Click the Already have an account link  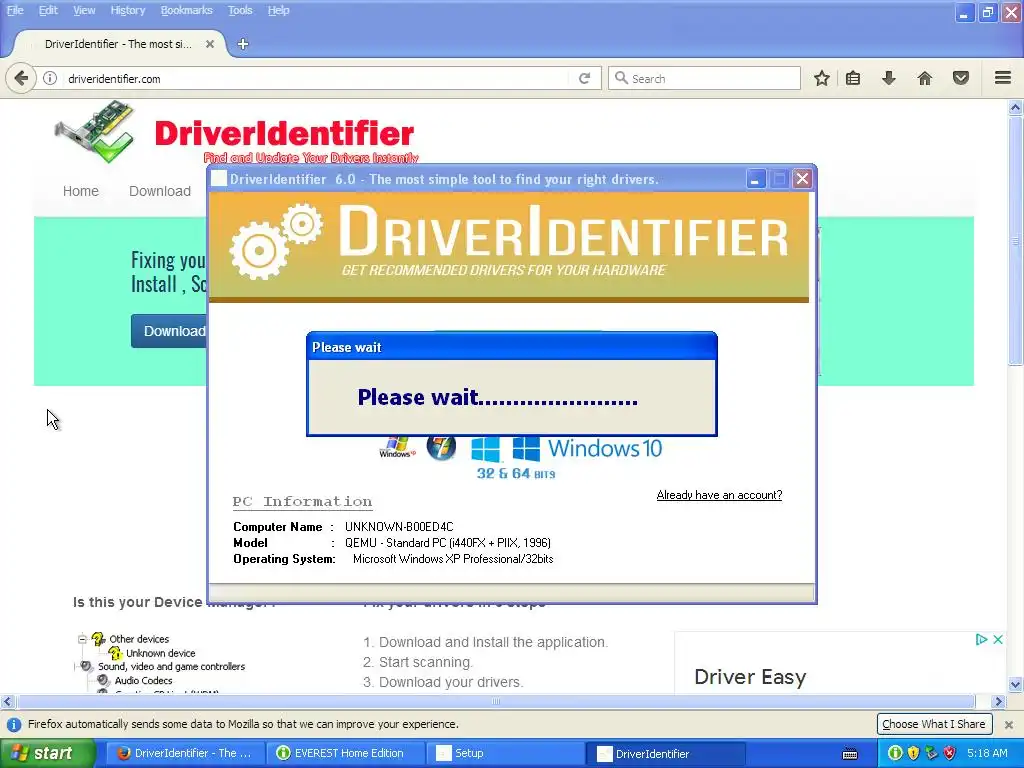tap(719, 495)
